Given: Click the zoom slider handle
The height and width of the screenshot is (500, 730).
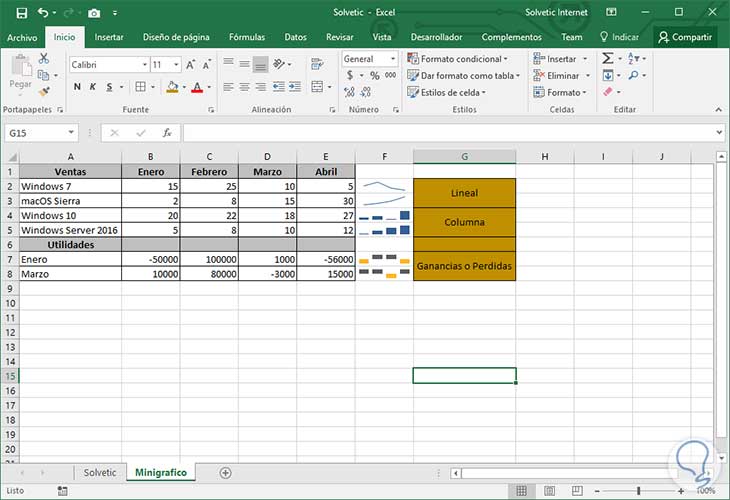Looking at the screenshot, I should coord(639,491).
